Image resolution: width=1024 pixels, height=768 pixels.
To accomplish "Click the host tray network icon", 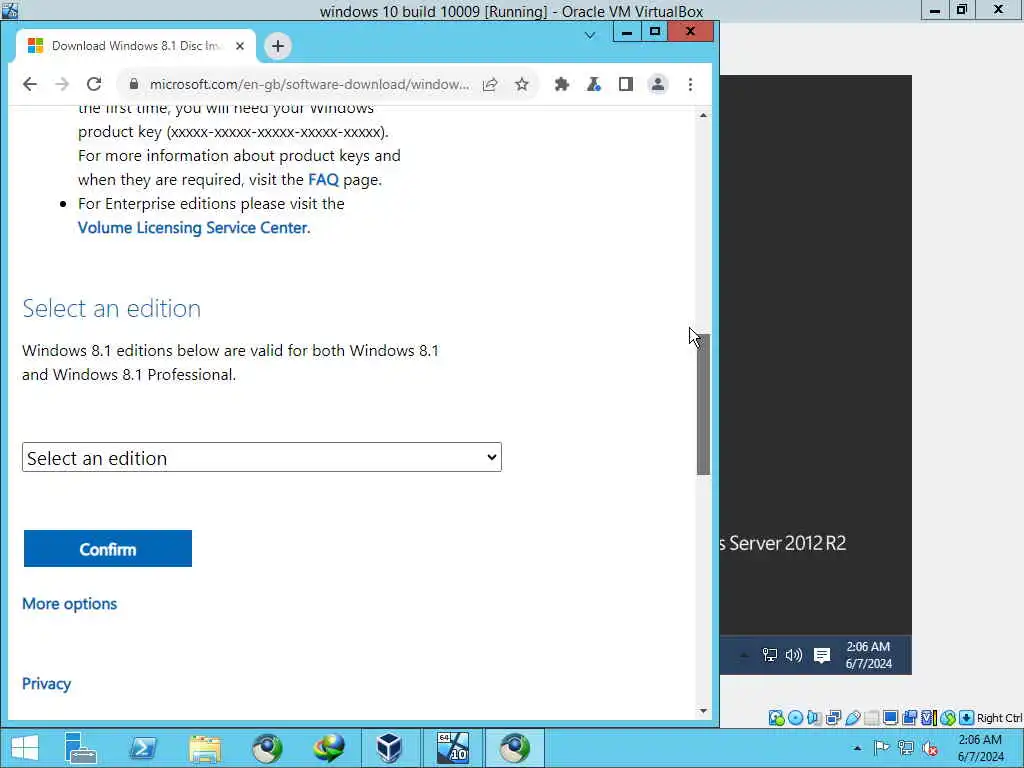I will click(x=906, y=748).
